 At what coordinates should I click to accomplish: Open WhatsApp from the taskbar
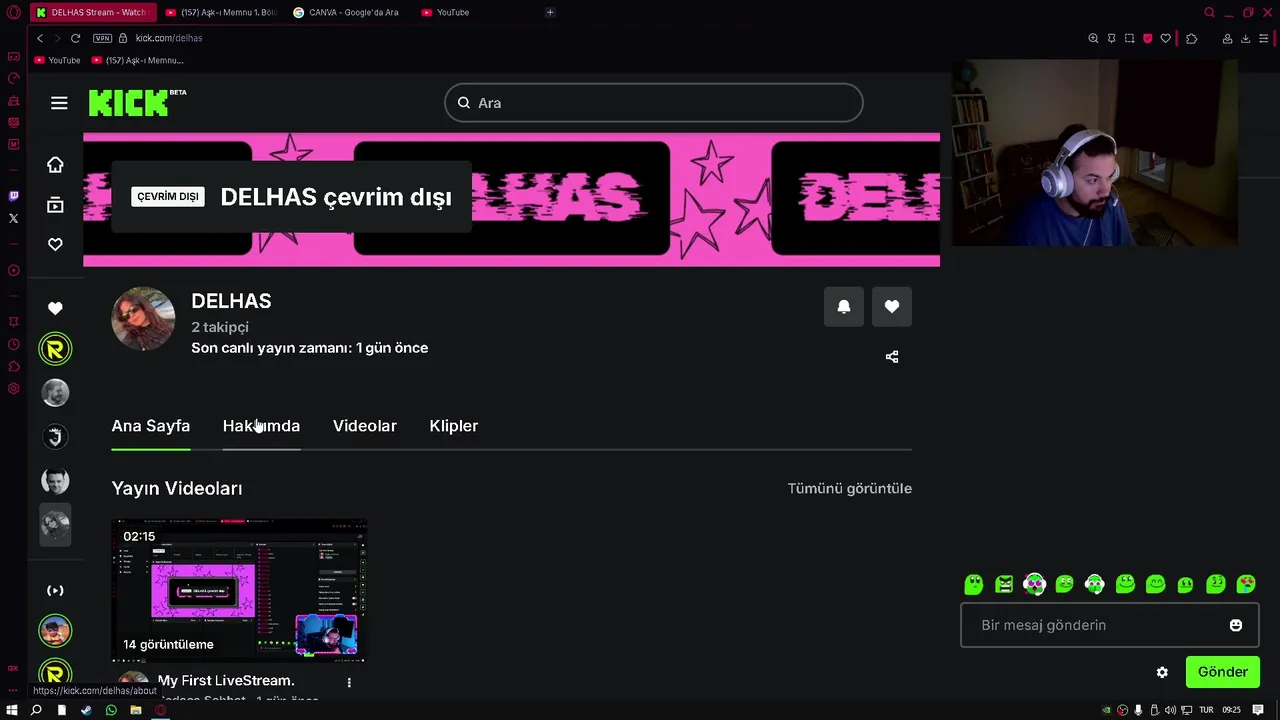click(x=111, y=710)
